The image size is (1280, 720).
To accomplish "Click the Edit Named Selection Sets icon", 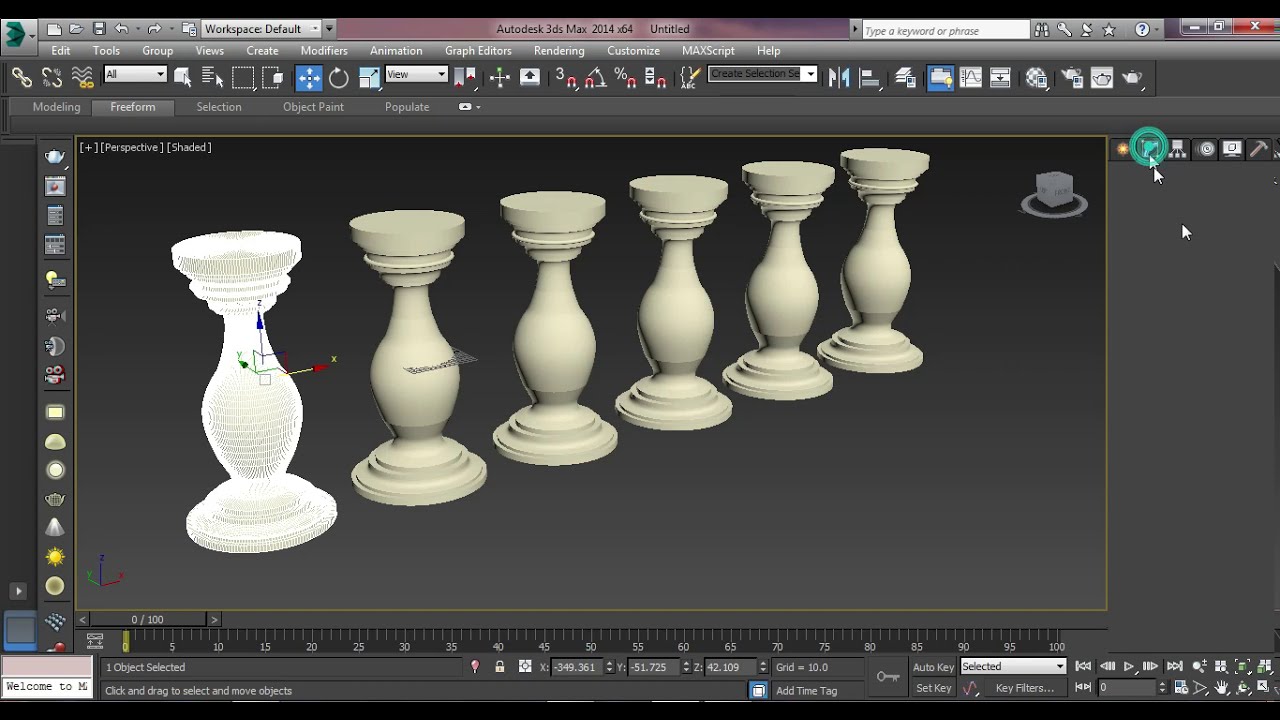I will point(690,78).
